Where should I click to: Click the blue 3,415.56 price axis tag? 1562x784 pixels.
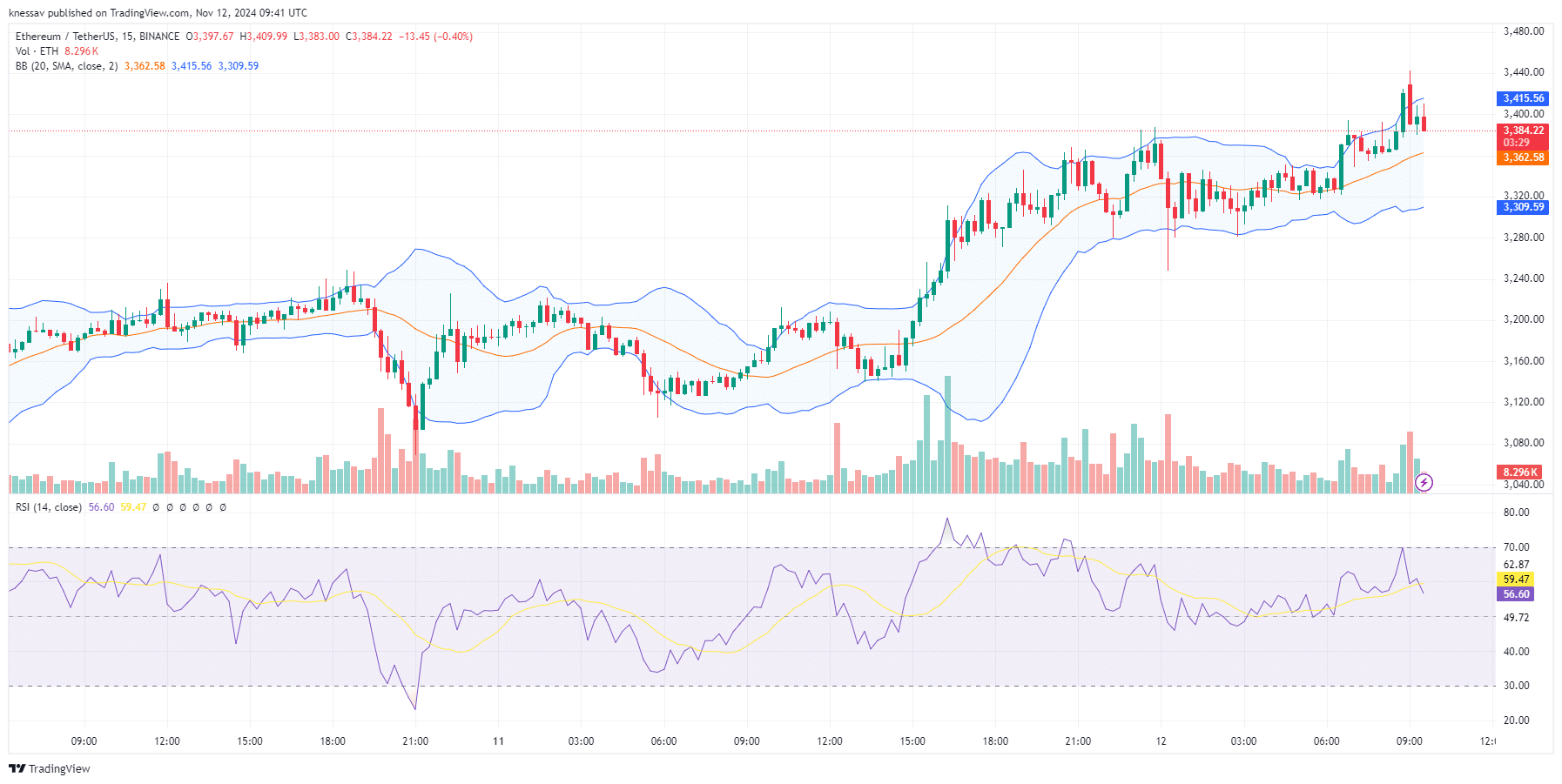1523,98
